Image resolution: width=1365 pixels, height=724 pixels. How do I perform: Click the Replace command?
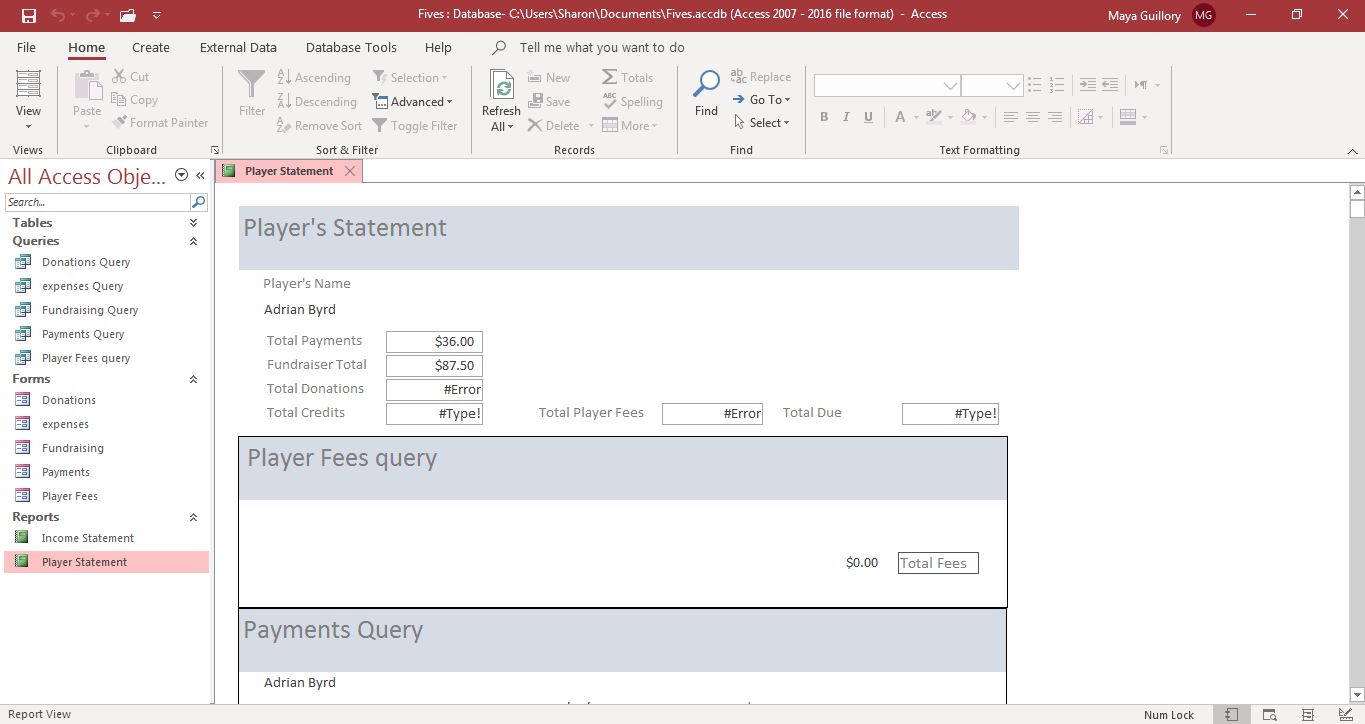[761, 76]
